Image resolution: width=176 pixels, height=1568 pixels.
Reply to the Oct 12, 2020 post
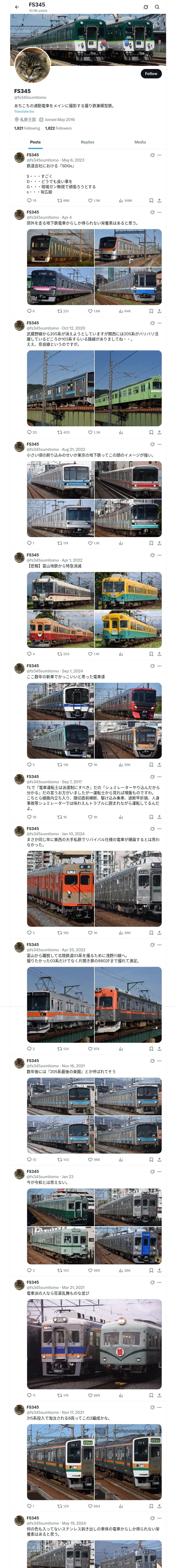point(32,432)
